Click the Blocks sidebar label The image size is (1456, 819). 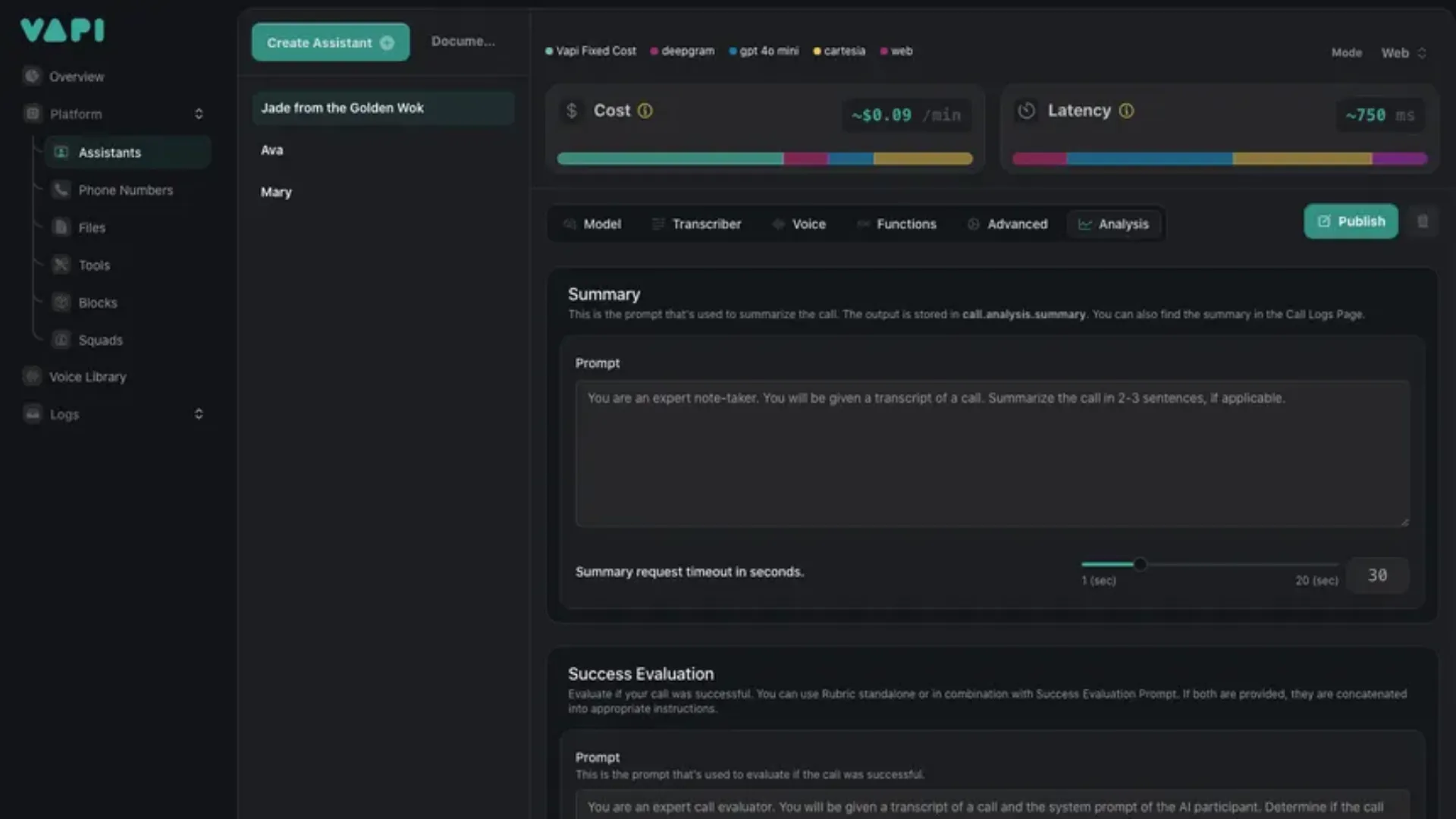tap(98, 303)
